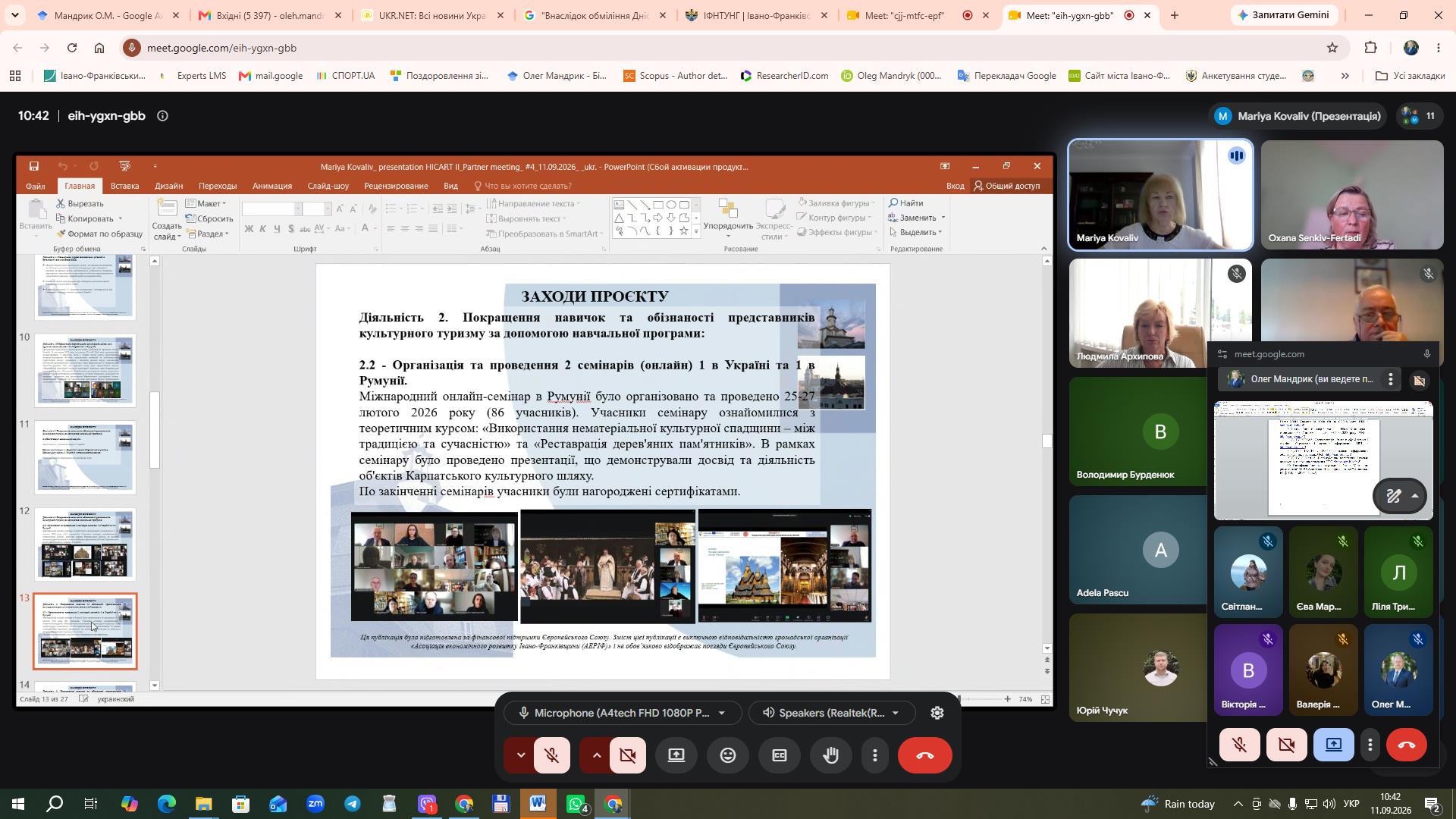Open the Scopus Author bookmark
The image size is (1456, 819).
tap(675, 76)
